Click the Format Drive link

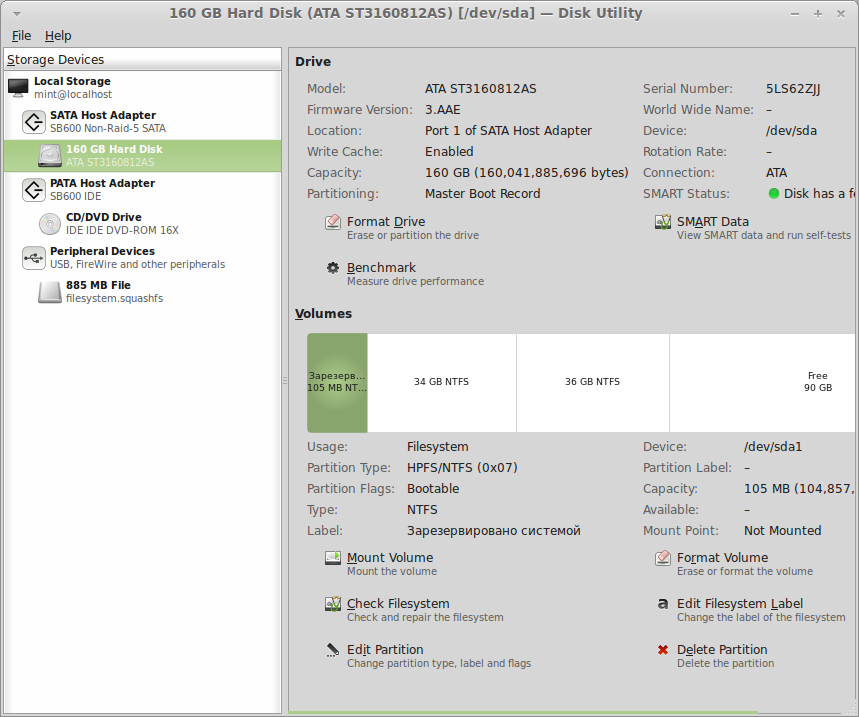click(x=386, y=222)
